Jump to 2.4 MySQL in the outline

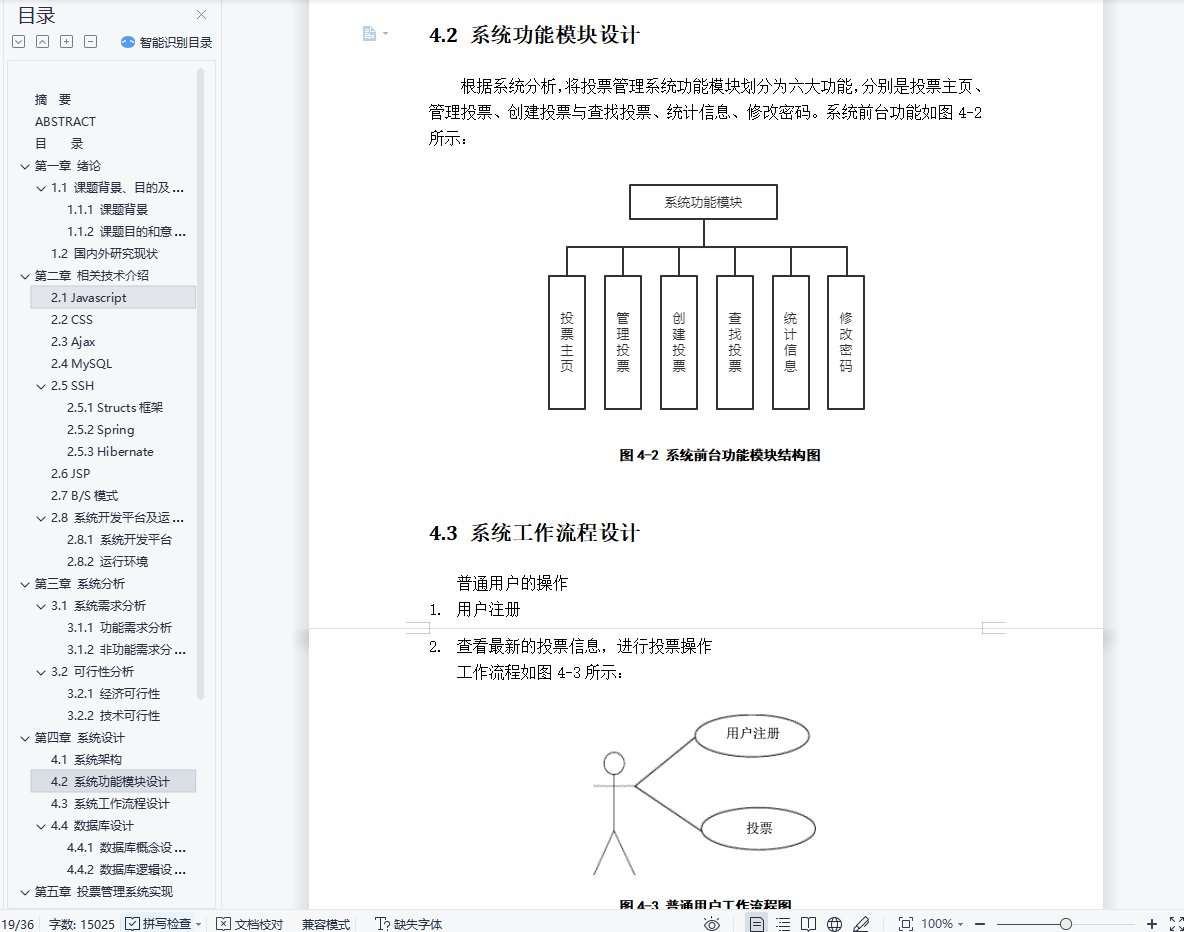tap(82, 364)
